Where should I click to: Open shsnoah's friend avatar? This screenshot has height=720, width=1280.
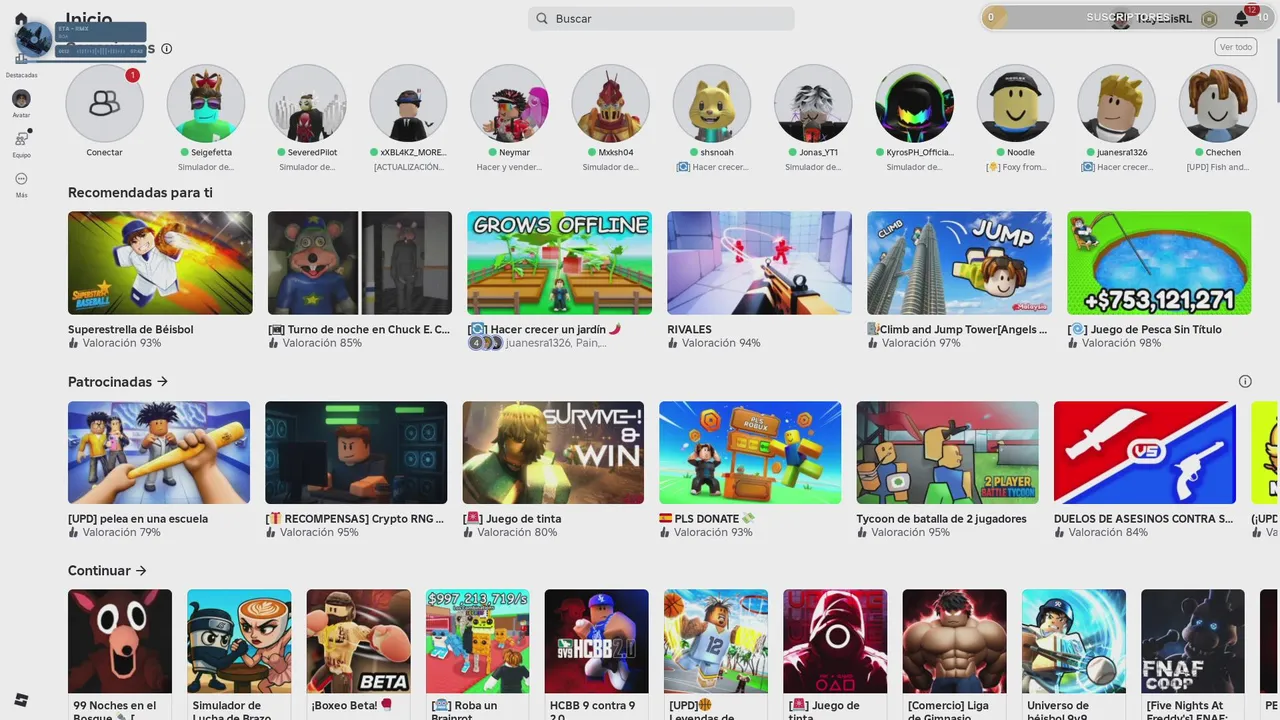[712, 103]
